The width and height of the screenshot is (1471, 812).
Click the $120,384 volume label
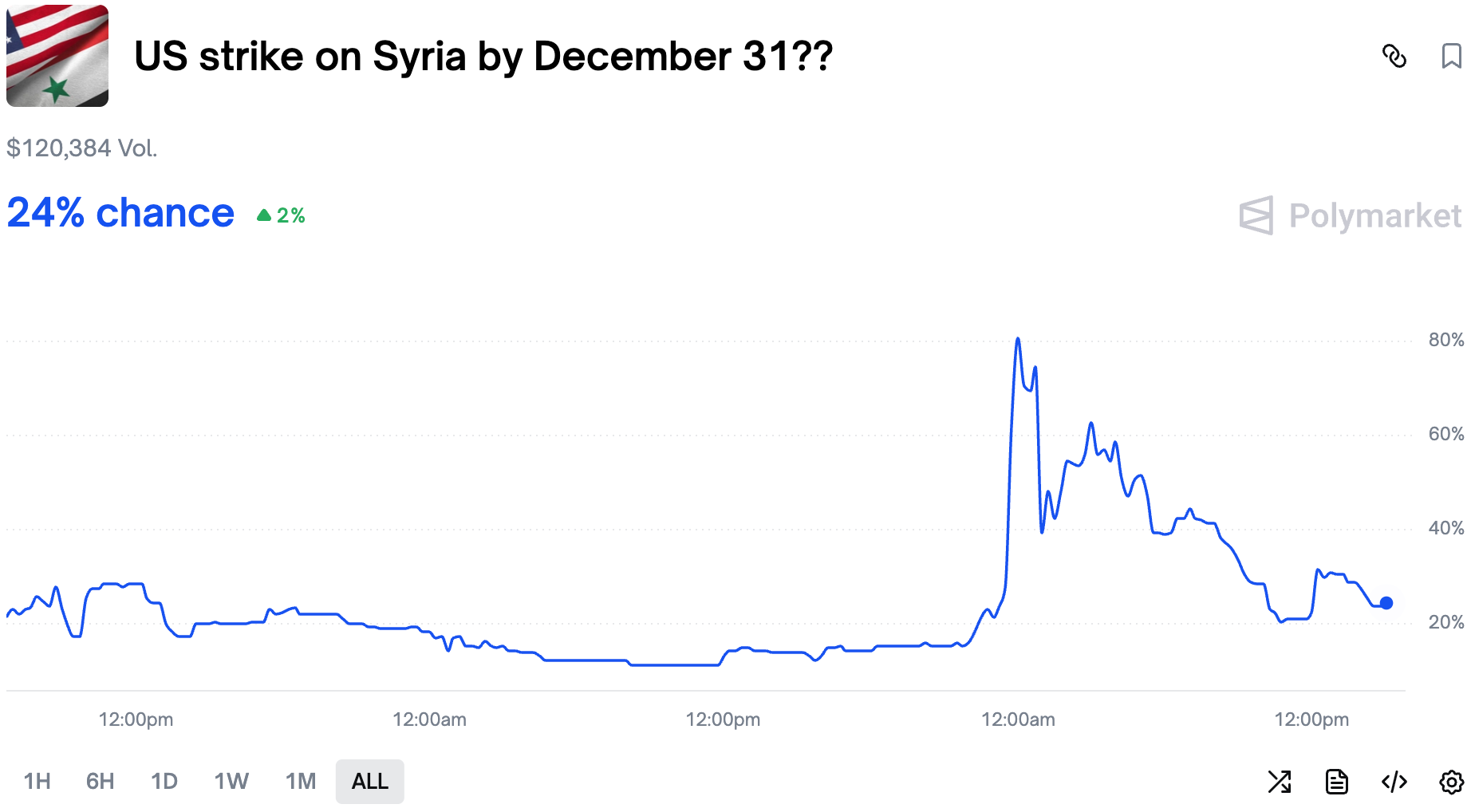81,148
